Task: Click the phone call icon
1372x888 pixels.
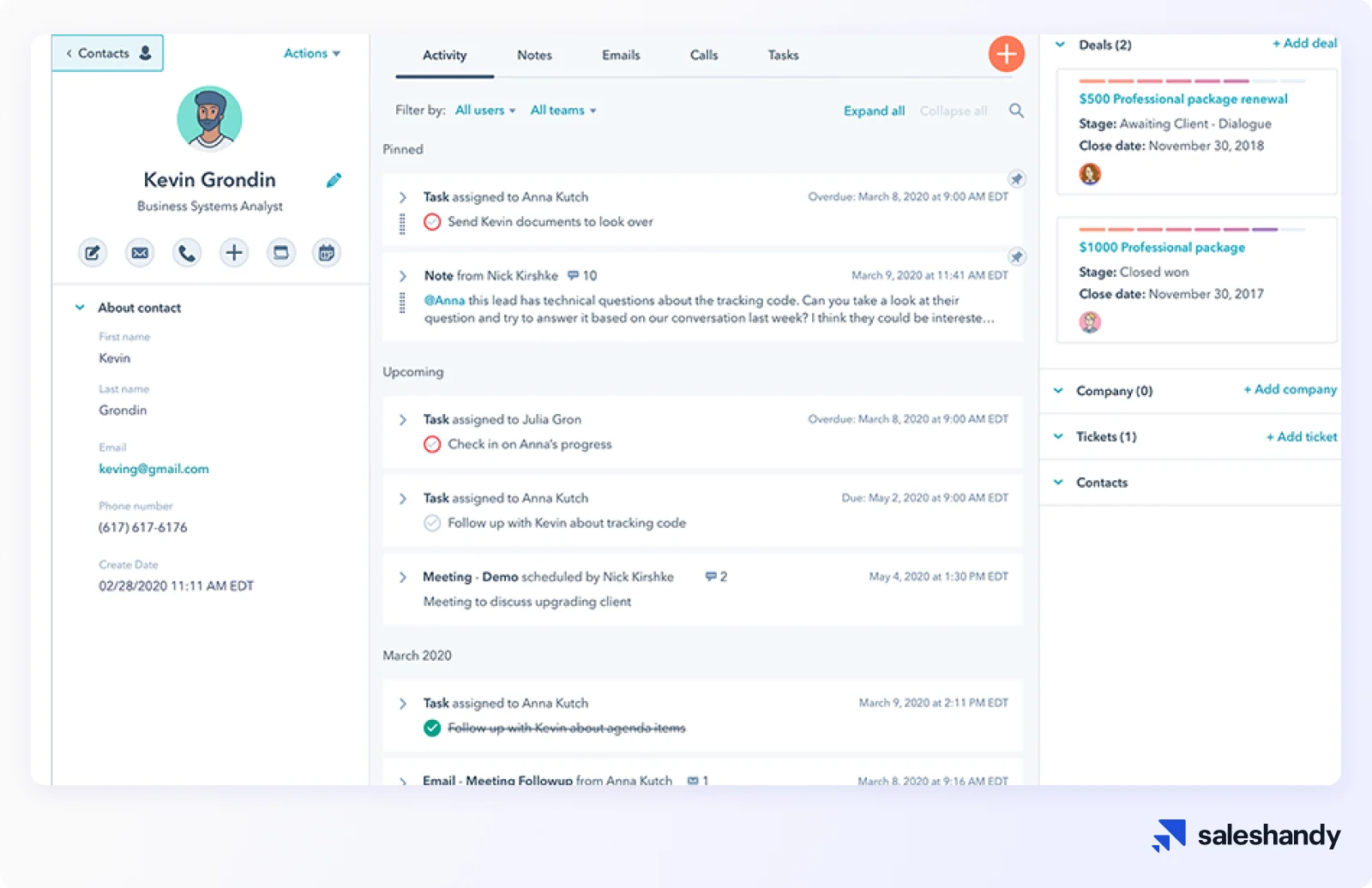Action: pyautogui.click(x=186, y=253)
